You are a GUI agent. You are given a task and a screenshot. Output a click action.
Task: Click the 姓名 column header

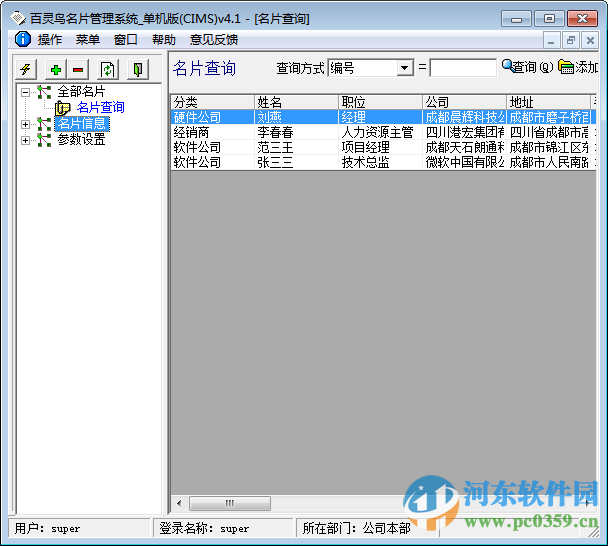[297, 102]
